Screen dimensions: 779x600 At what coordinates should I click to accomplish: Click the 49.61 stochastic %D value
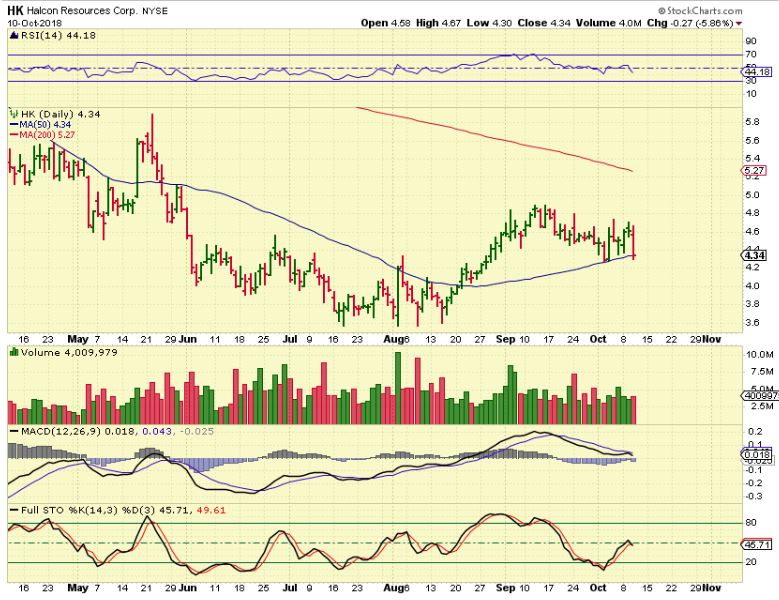point(211,510)
